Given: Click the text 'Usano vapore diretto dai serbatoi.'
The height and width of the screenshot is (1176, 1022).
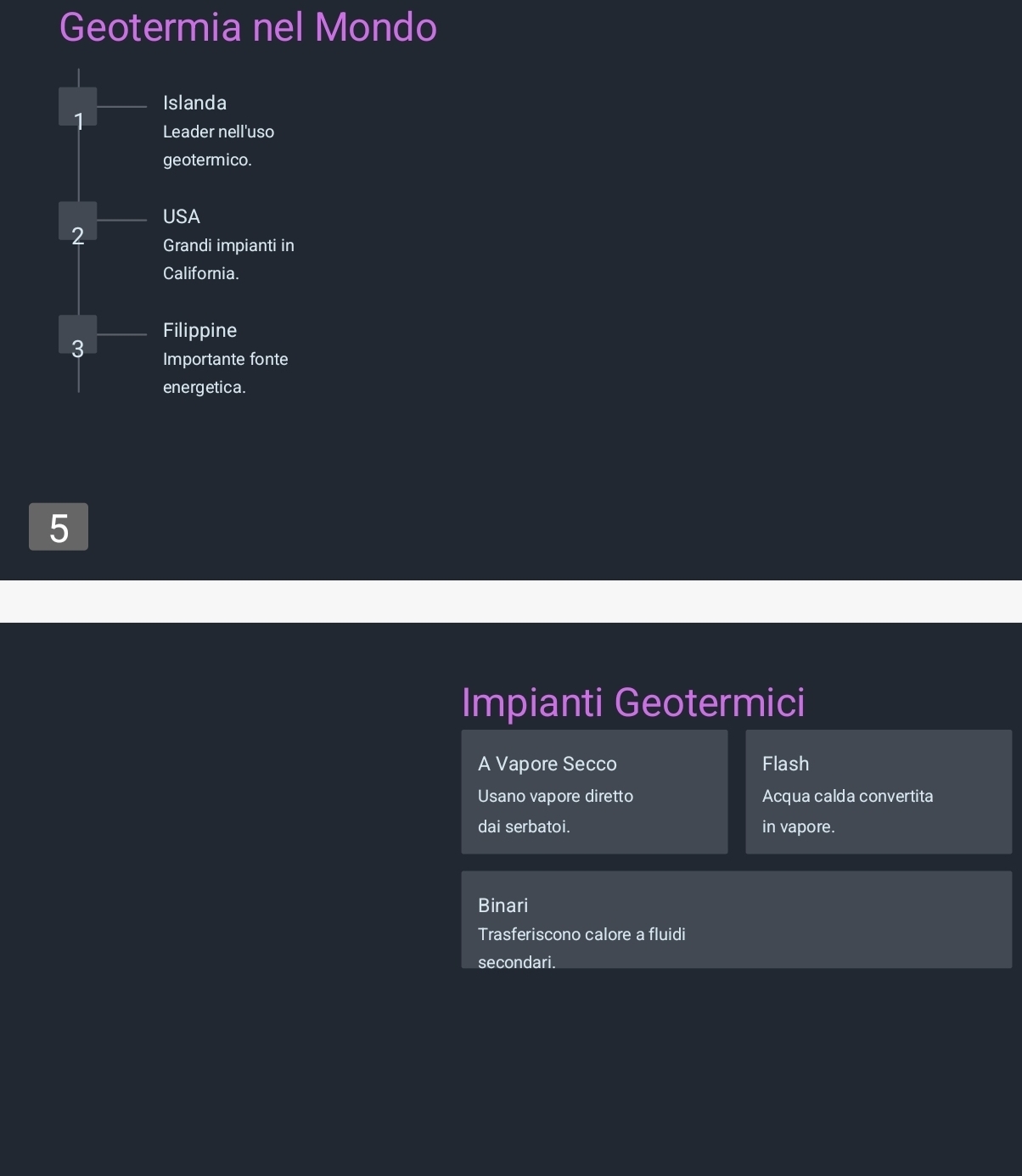Looking at the screenshot, I should point(555,811).
